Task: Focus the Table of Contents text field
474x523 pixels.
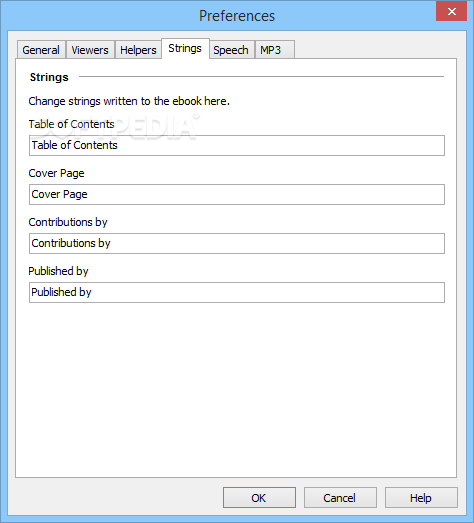Action: tap(237, 145)
